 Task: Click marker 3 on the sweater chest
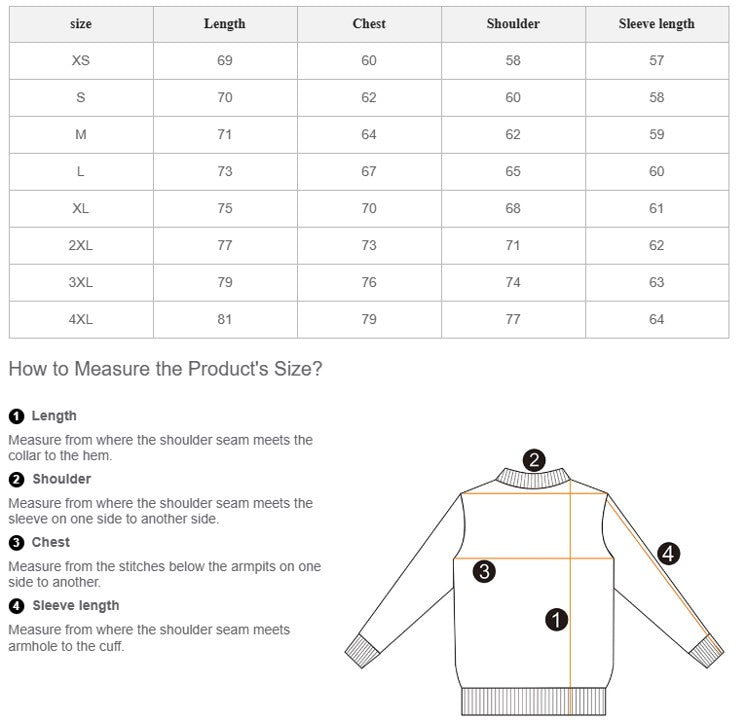tap(484, 572)
